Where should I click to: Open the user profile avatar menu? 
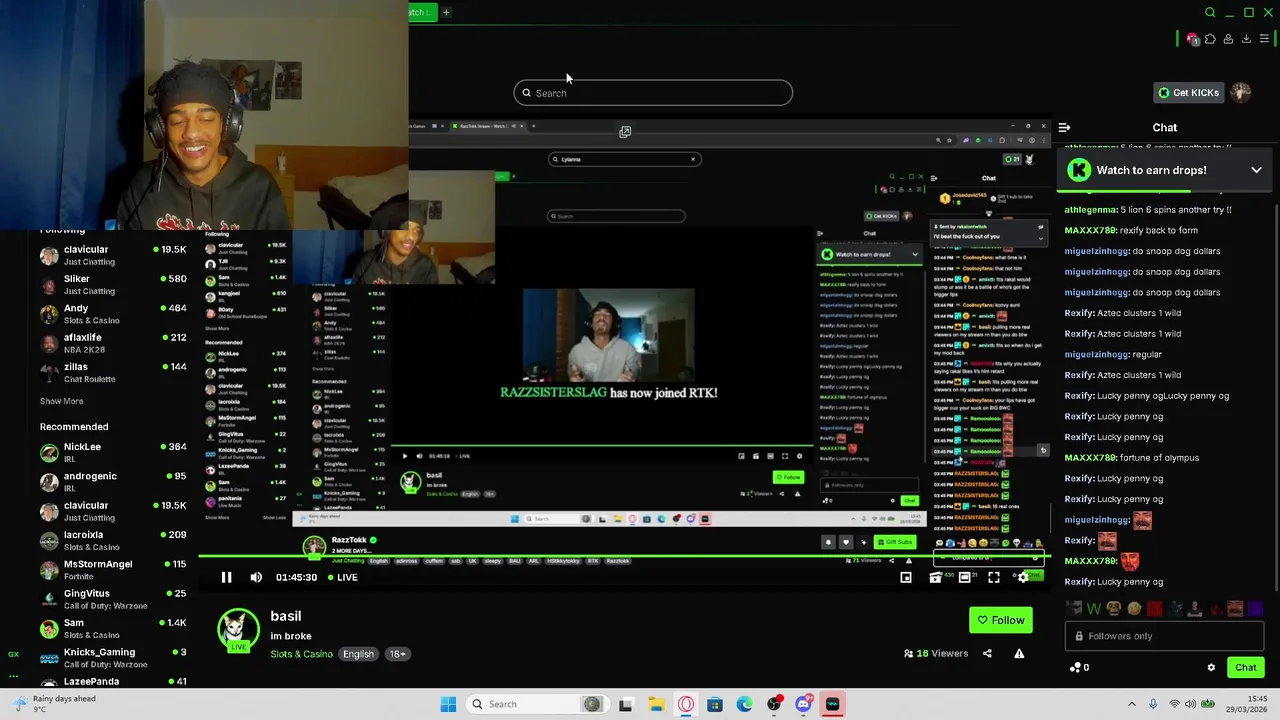pyautogui.click(x=1241, y=93)
